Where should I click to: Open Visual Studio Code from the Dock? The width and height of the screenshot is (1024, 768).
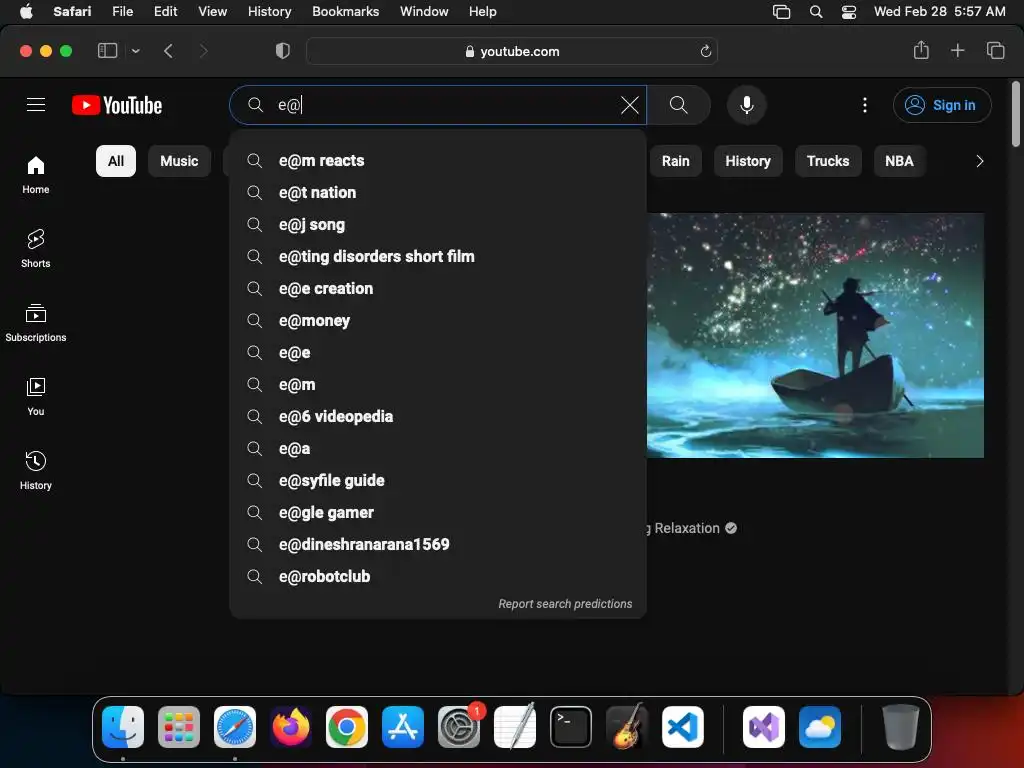tap(682, 727)
